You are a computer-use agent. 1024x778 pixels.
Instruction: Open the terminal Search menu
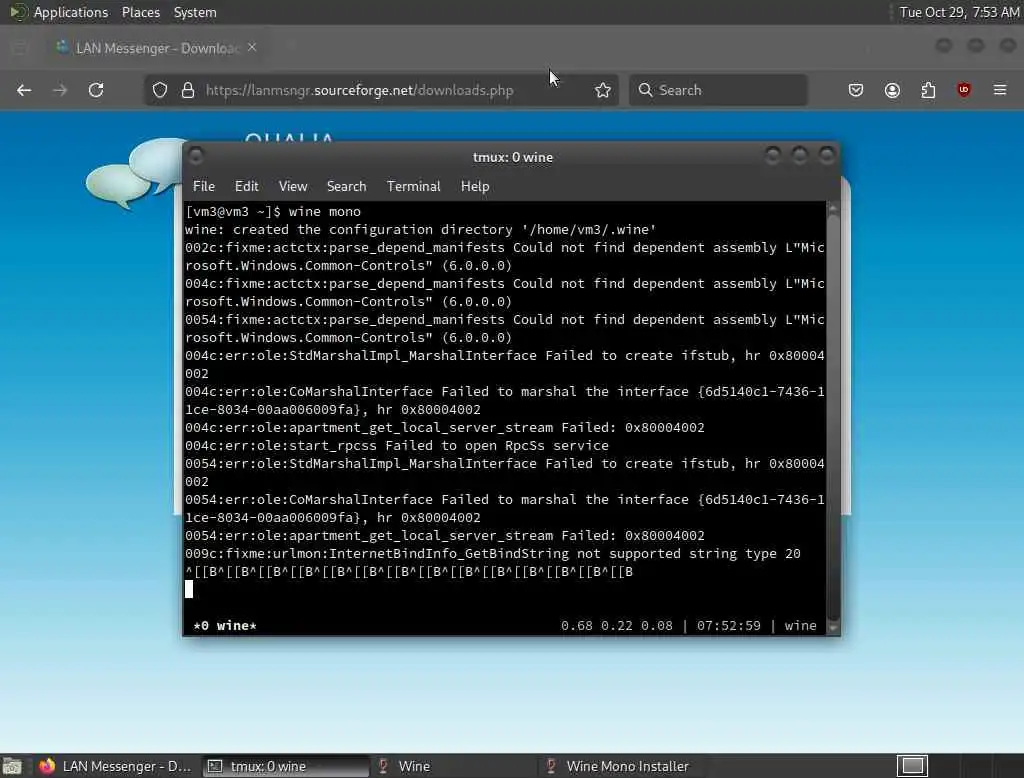[346, 186]
